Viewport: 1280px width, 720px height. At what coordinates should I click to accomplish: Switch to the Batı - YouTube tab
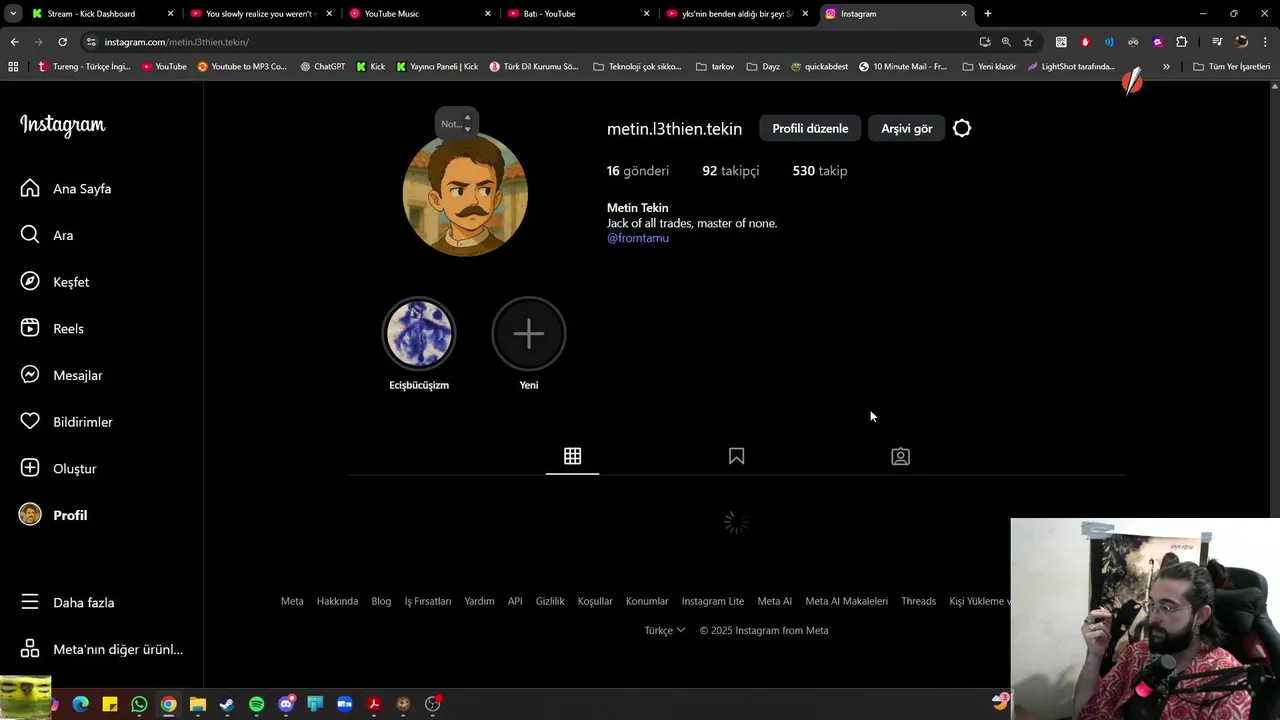[x=578, y=14]
